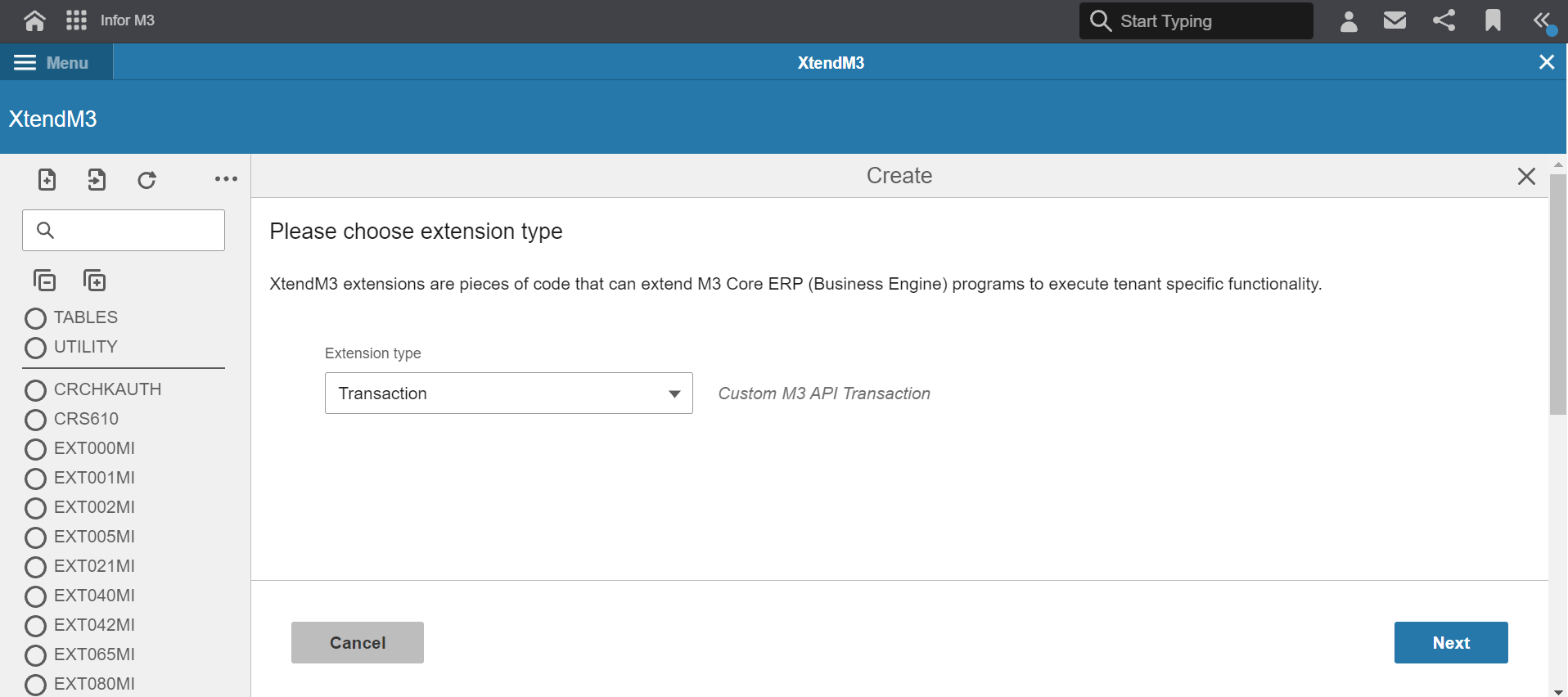
Task: Refresh the extension list
Action: click(146, 180)
